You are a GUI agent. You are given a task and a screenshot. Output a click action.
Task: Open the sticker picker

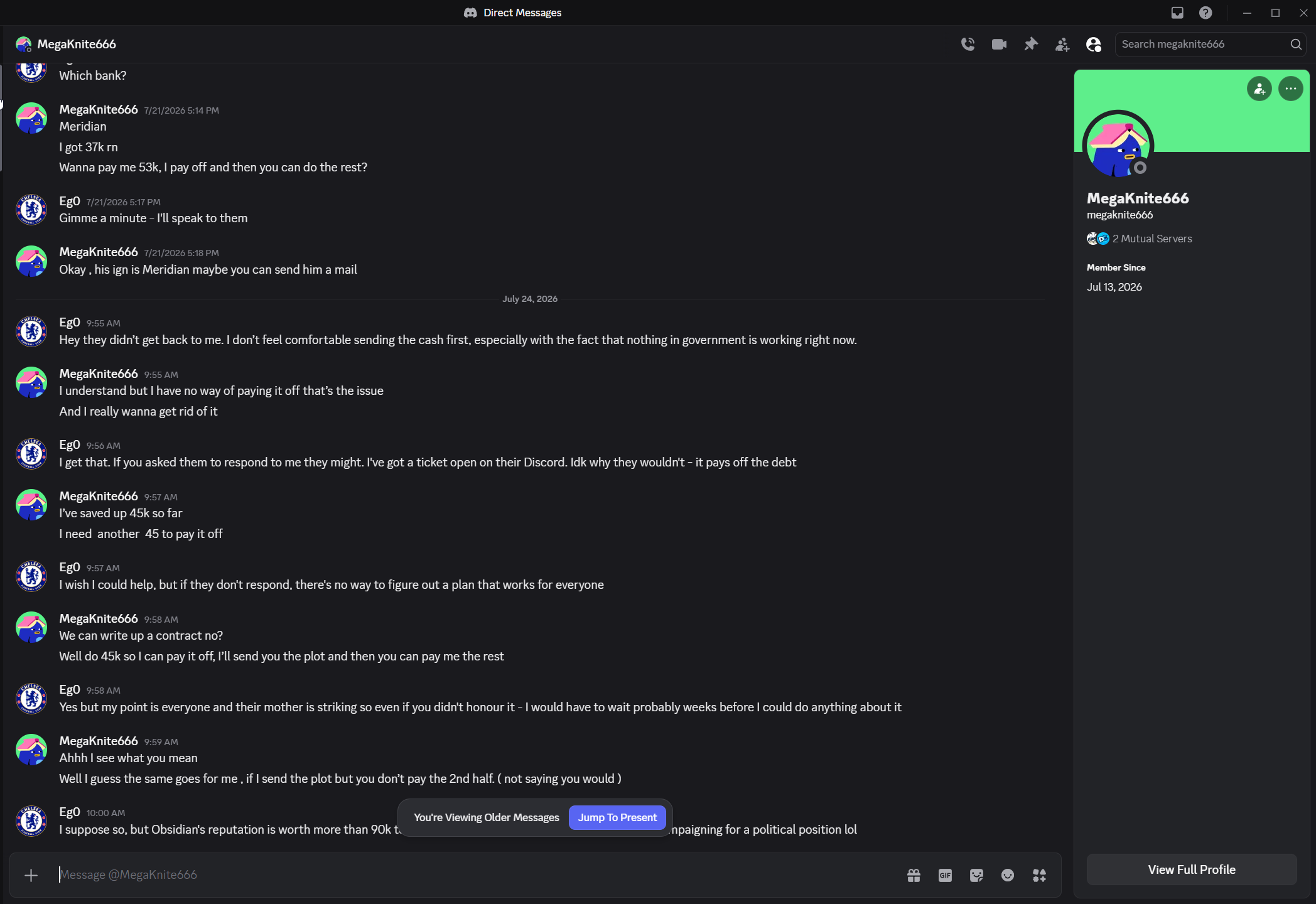[x=976, y=875]
